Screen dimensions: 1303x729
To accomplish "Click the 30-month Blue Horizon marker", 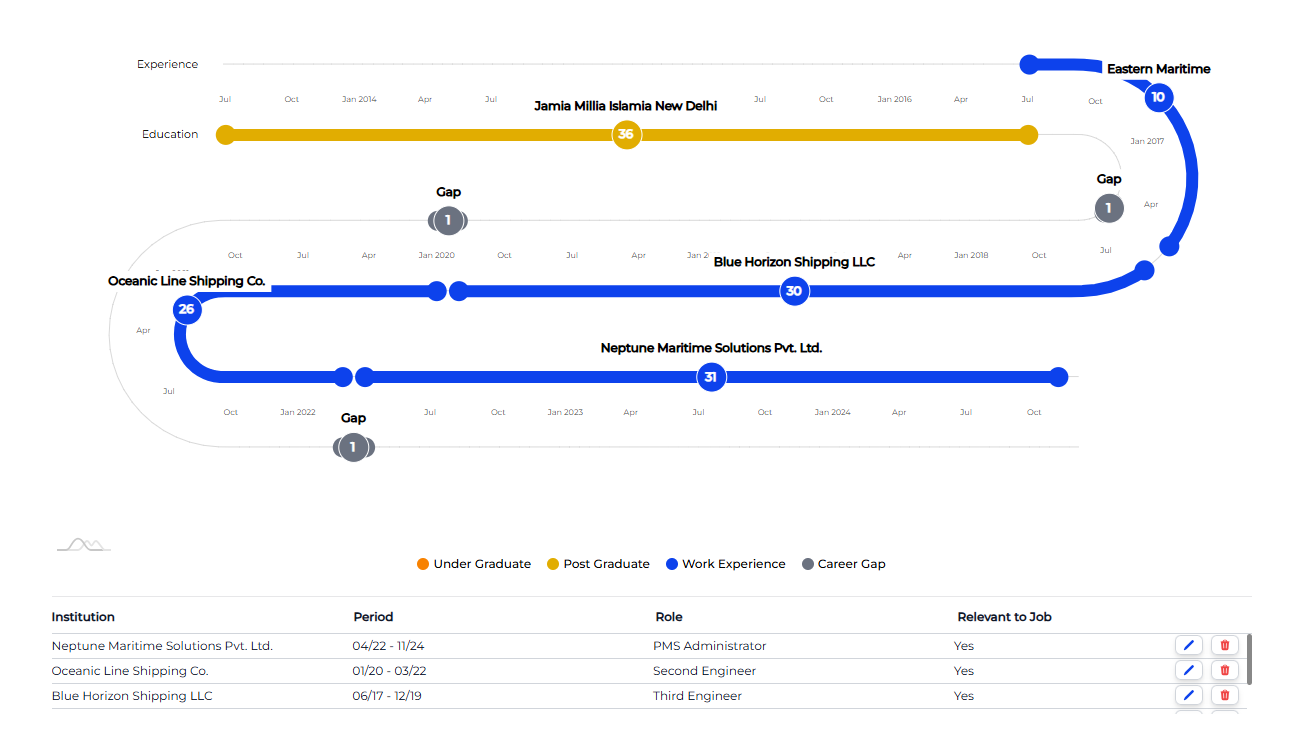I will [793, 291].
